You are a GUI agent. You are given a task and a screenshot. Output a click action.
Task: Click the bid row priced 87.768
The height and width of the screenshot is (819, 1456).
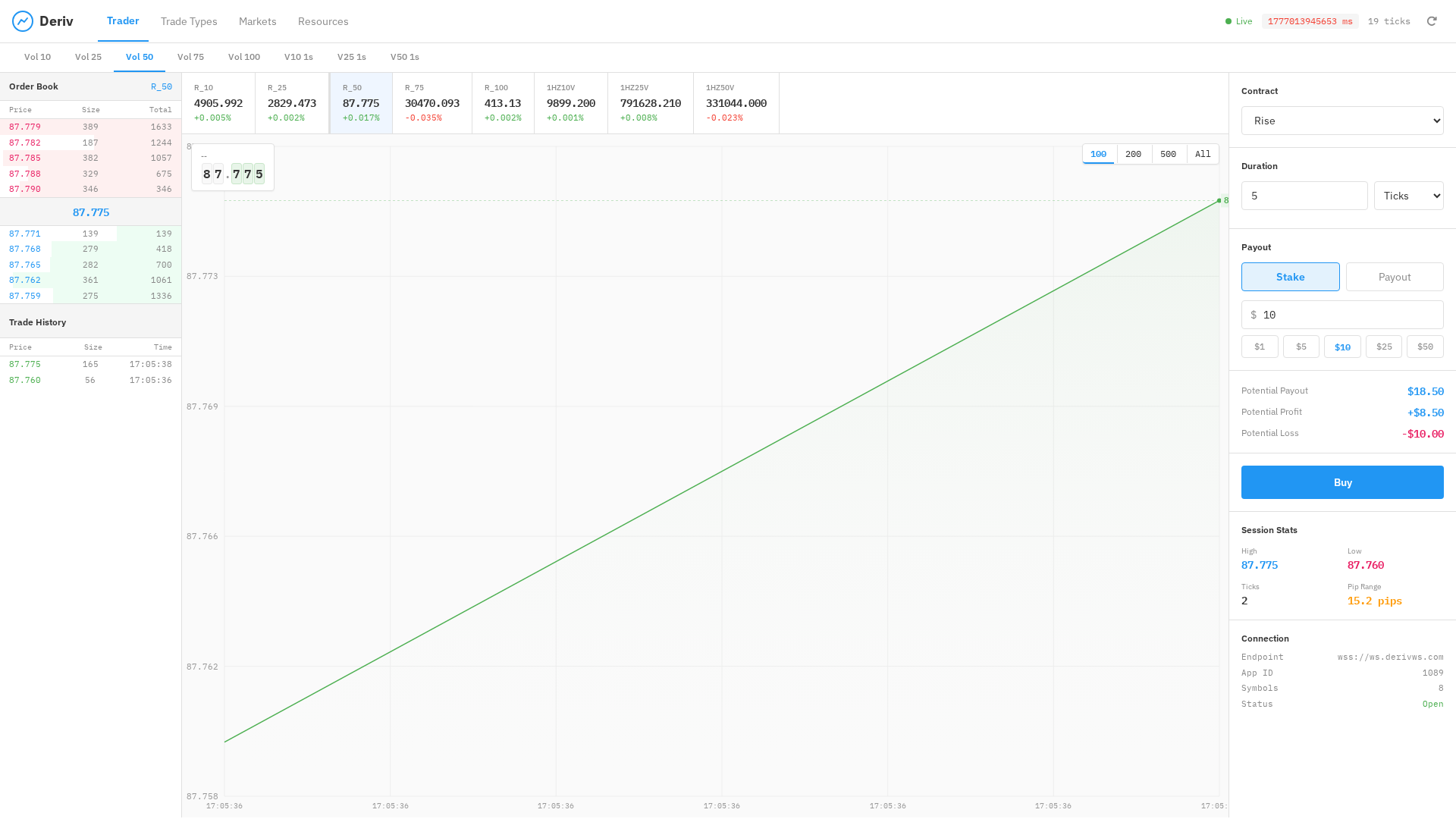[90, 249]
